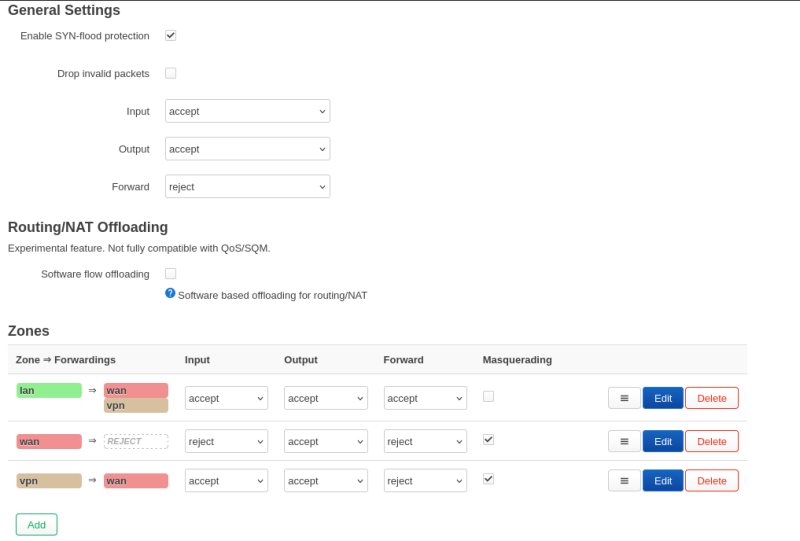The image size is (800, 541).
Task: Enable Drop invalid packets checkbox
Action: point(170,73)
